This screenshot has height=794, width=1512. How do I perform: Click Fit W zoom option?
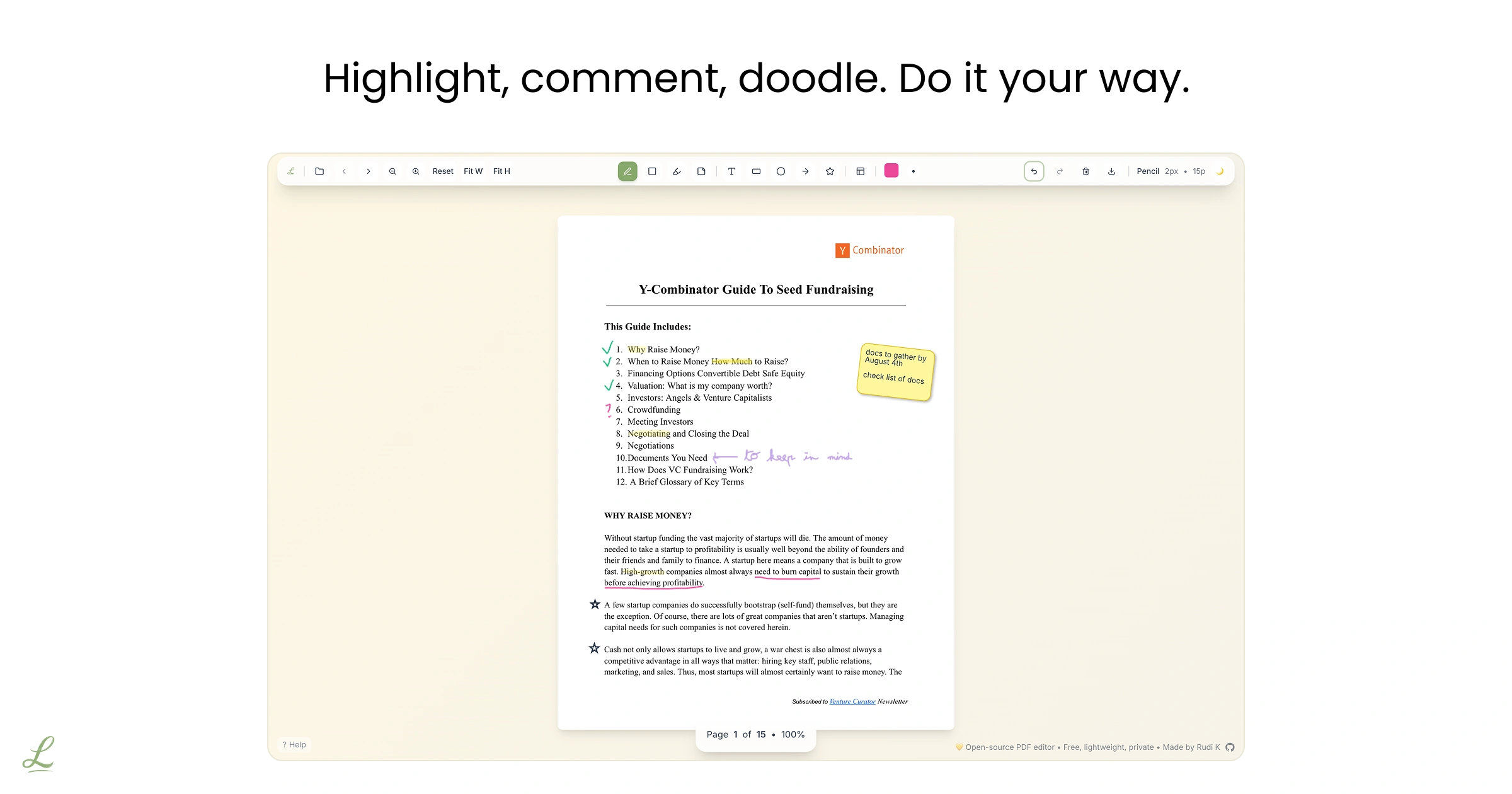[472, 171]
